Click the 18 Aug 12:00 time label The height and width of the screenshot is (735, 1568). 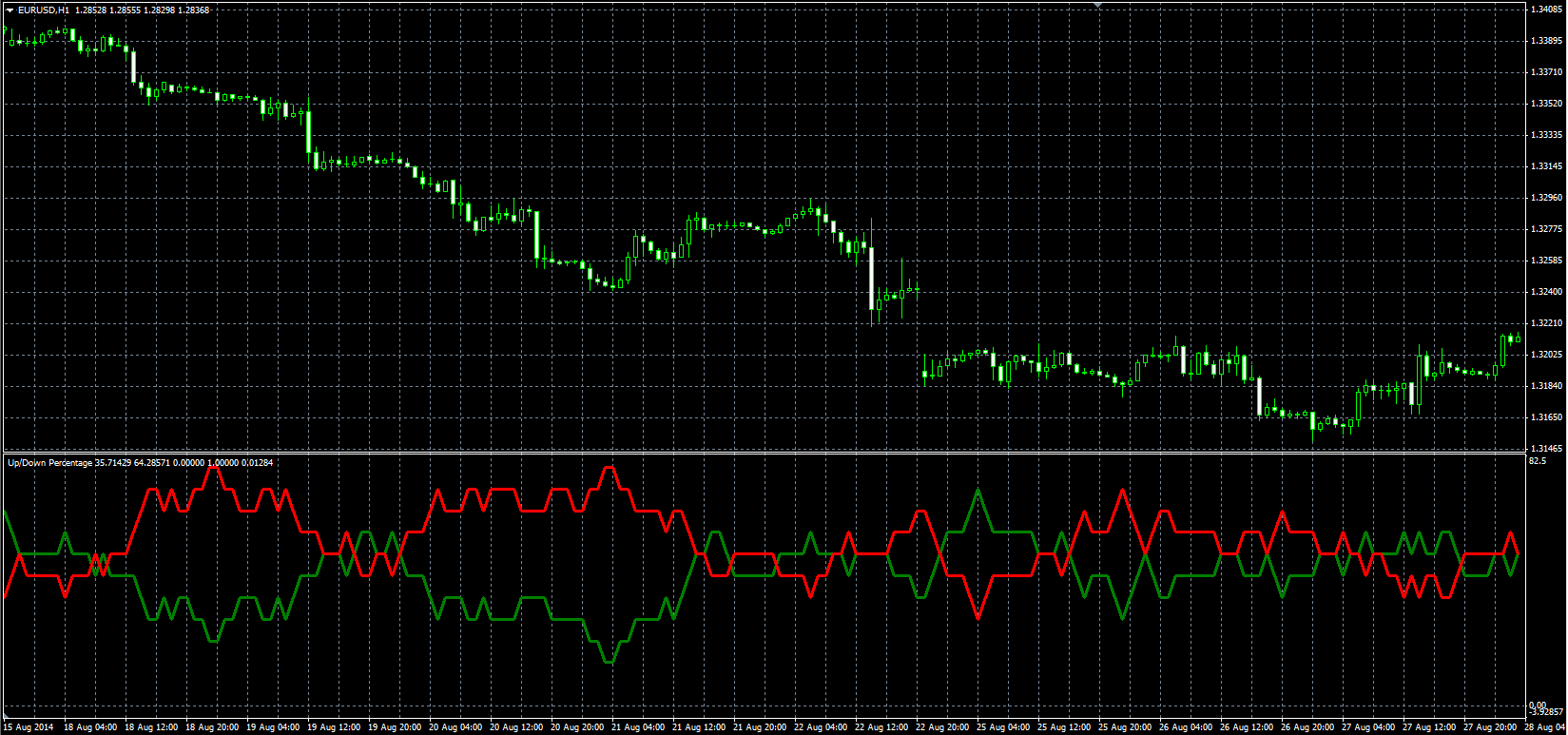coord(151,727)
